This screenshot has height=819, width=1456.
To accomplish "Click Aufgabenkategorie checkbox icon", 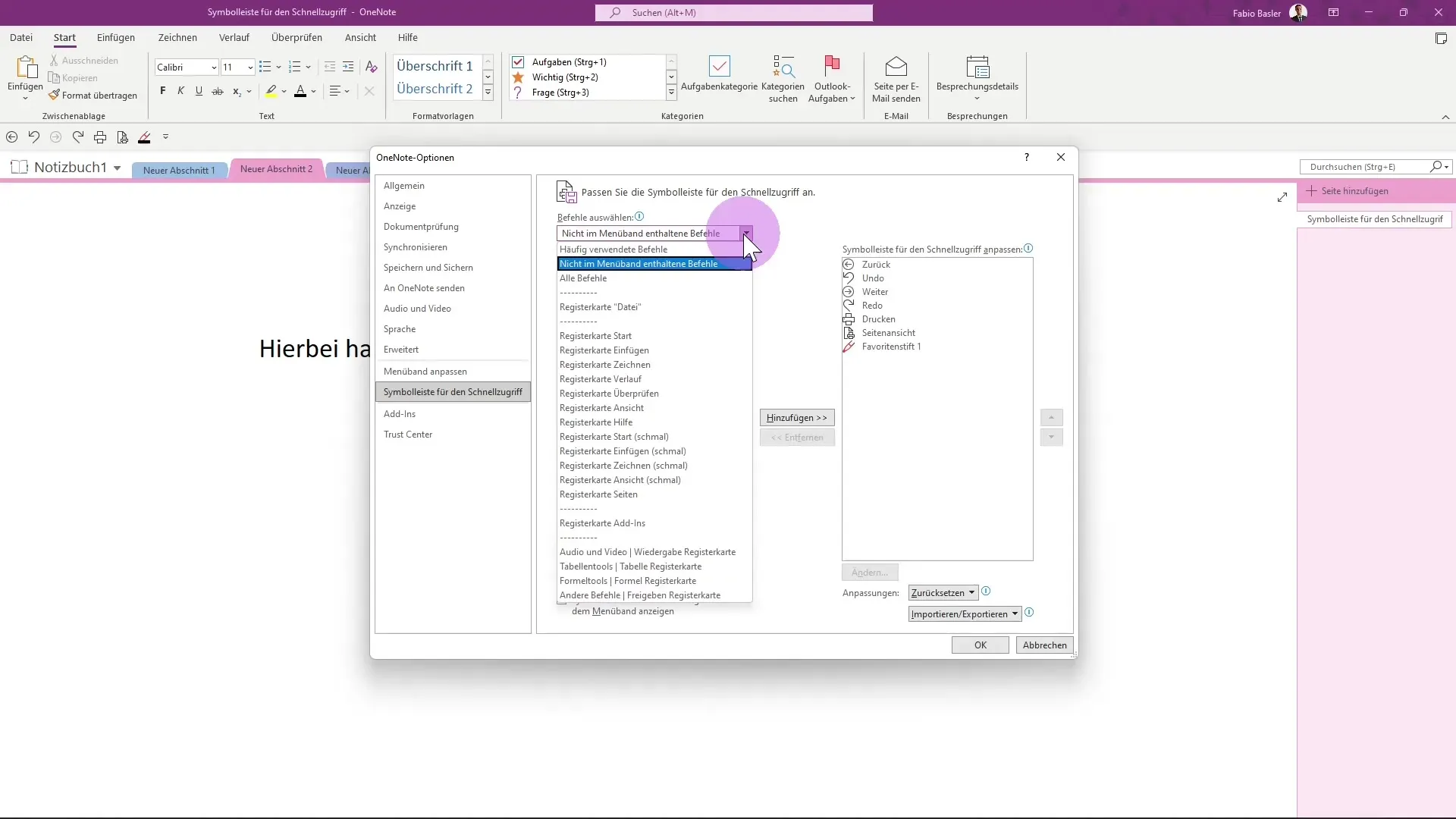I will (719, 67).
